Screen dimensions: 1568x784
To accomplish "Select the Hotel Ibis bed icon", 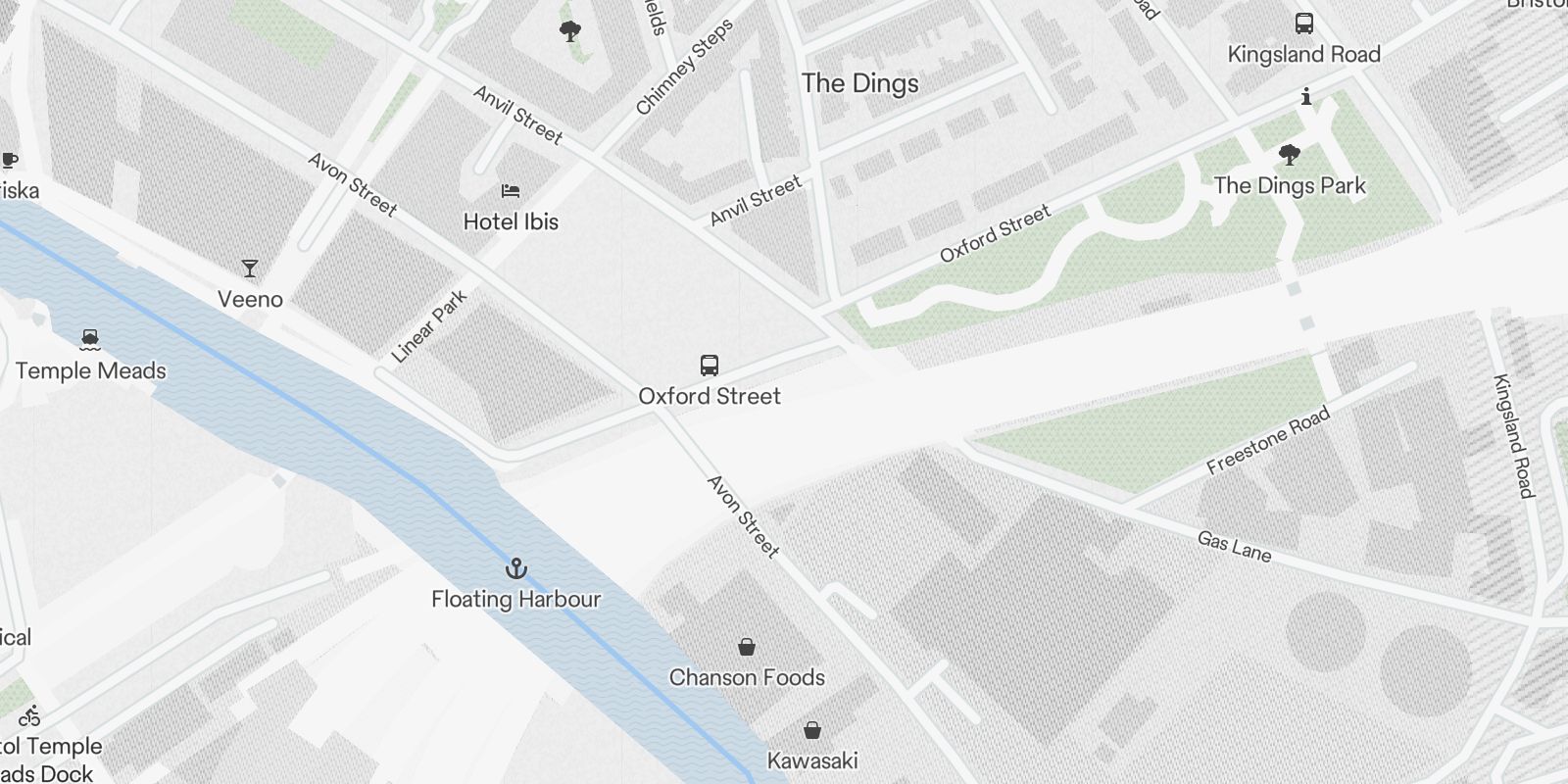I will tap(511, 190).
